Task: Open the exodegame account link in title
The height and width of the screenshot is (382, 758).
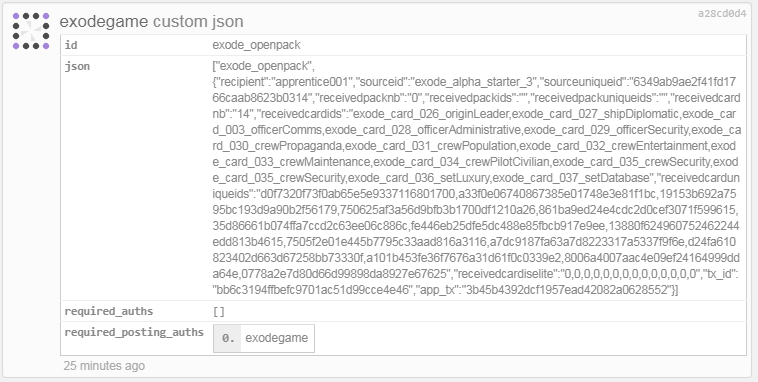Action: [104, 22]
